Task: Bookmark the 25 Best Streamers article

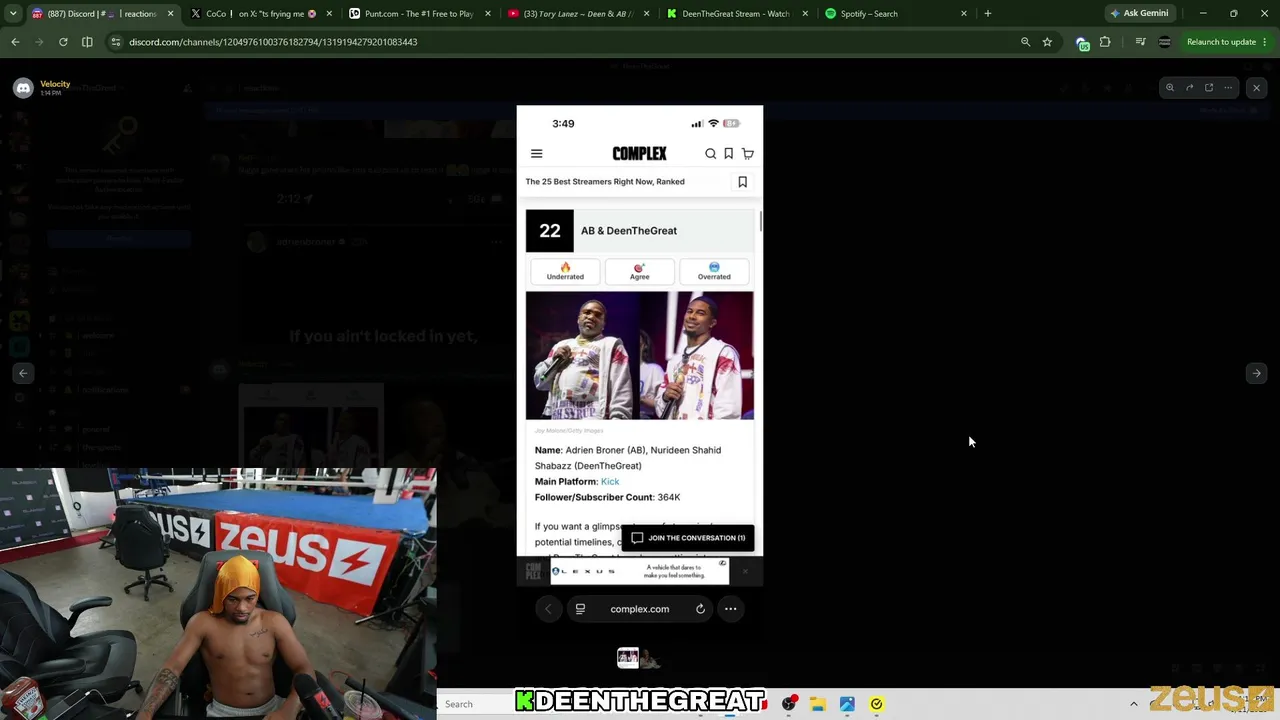Action: (x=742, y=182)
